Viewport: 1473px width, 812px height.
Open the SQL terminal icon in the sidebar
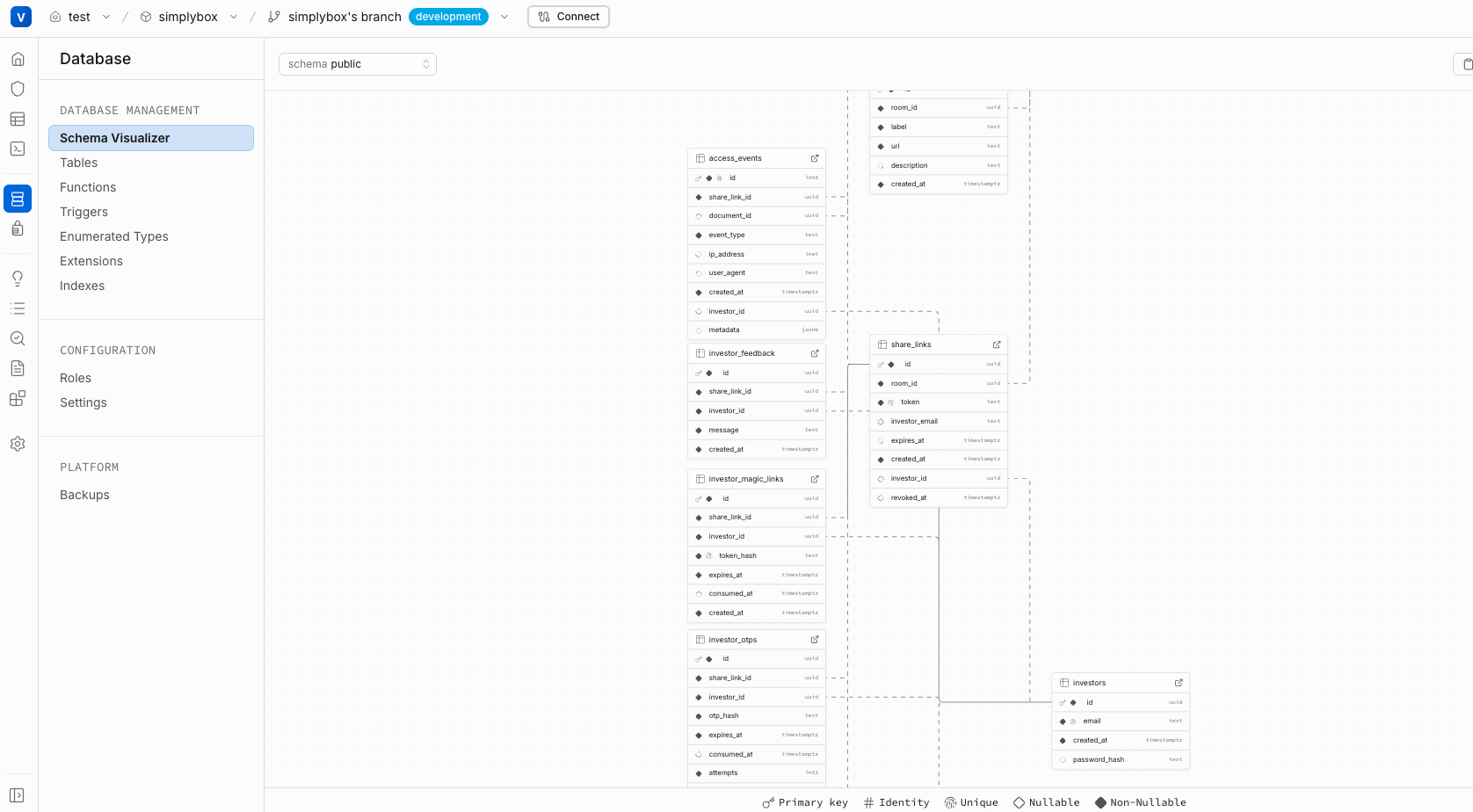click(18, 149)
